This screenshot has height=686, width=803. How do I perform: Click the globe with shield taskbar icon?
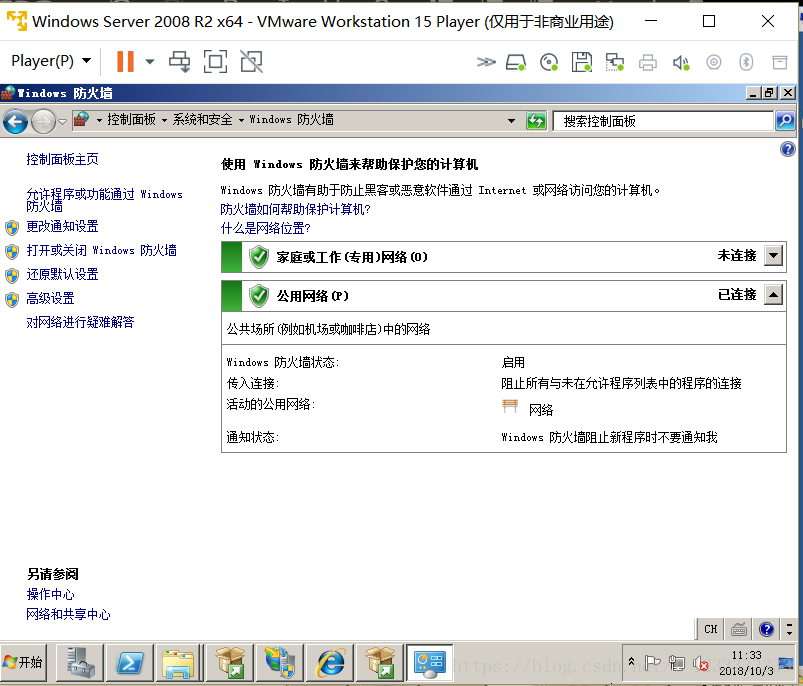[x=280, y=663]
